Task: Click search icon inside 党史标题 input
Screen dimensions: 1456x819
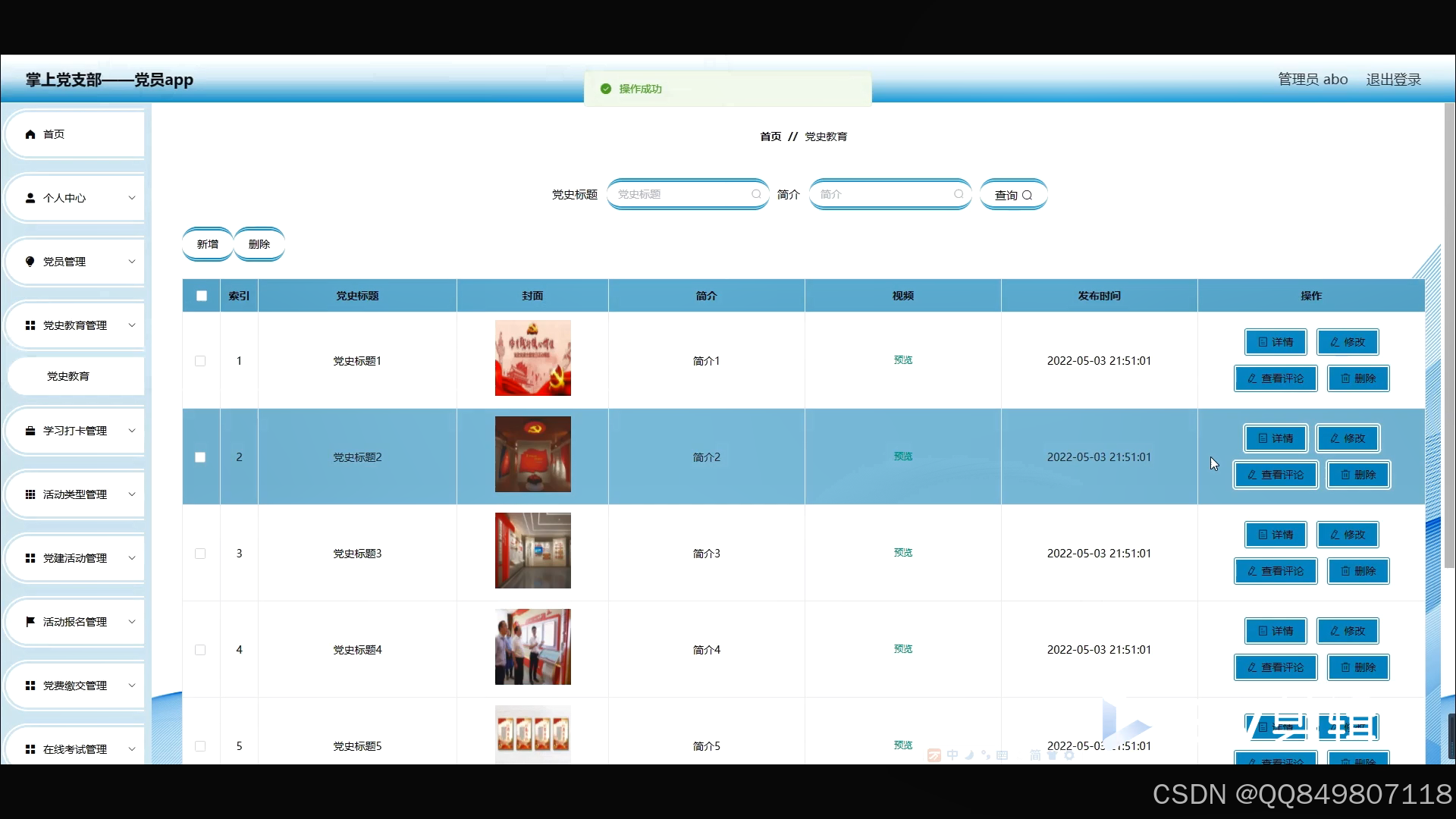Action: (756, 195)
